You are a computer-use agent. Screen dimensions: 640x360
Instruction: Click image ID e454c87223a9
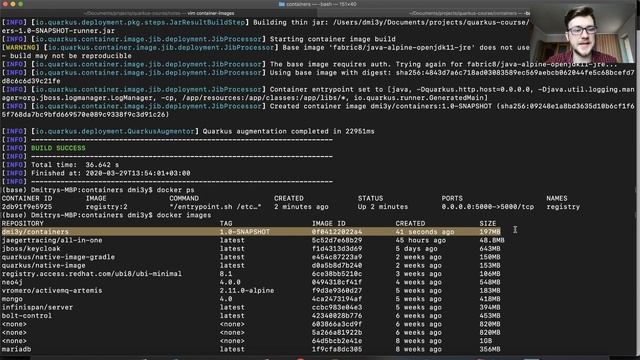tap(337, 257)
